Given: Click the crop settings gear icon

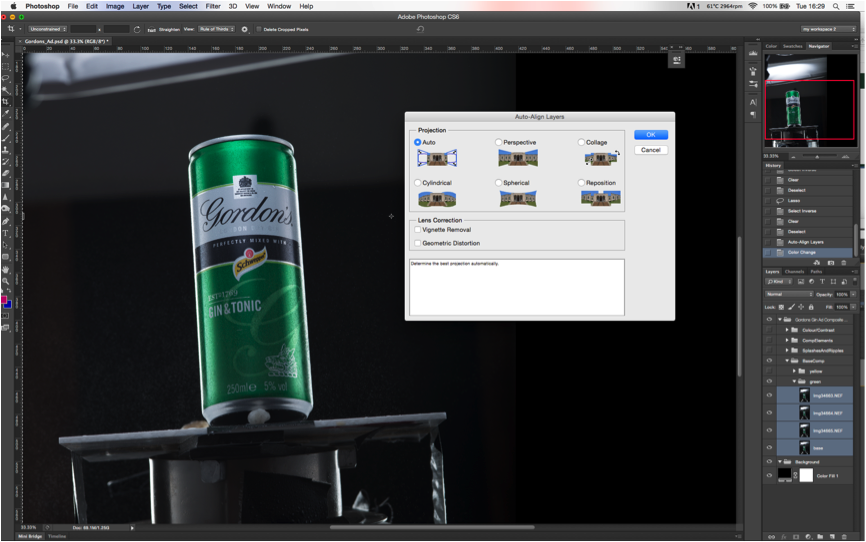Looking at the screenshot, I should (245, 29).
